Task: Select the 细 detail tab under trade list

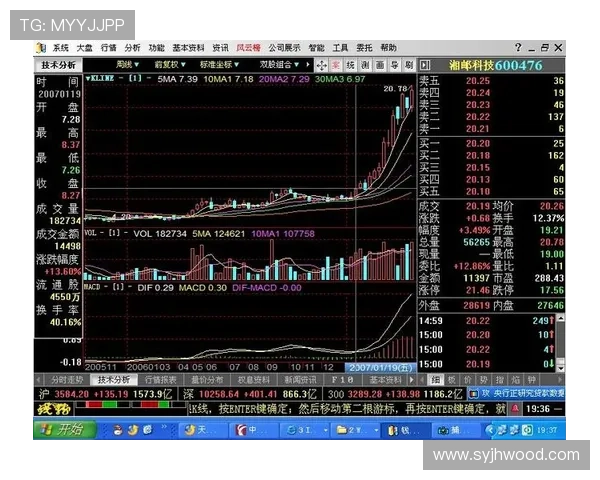Action: click(435, 380)
